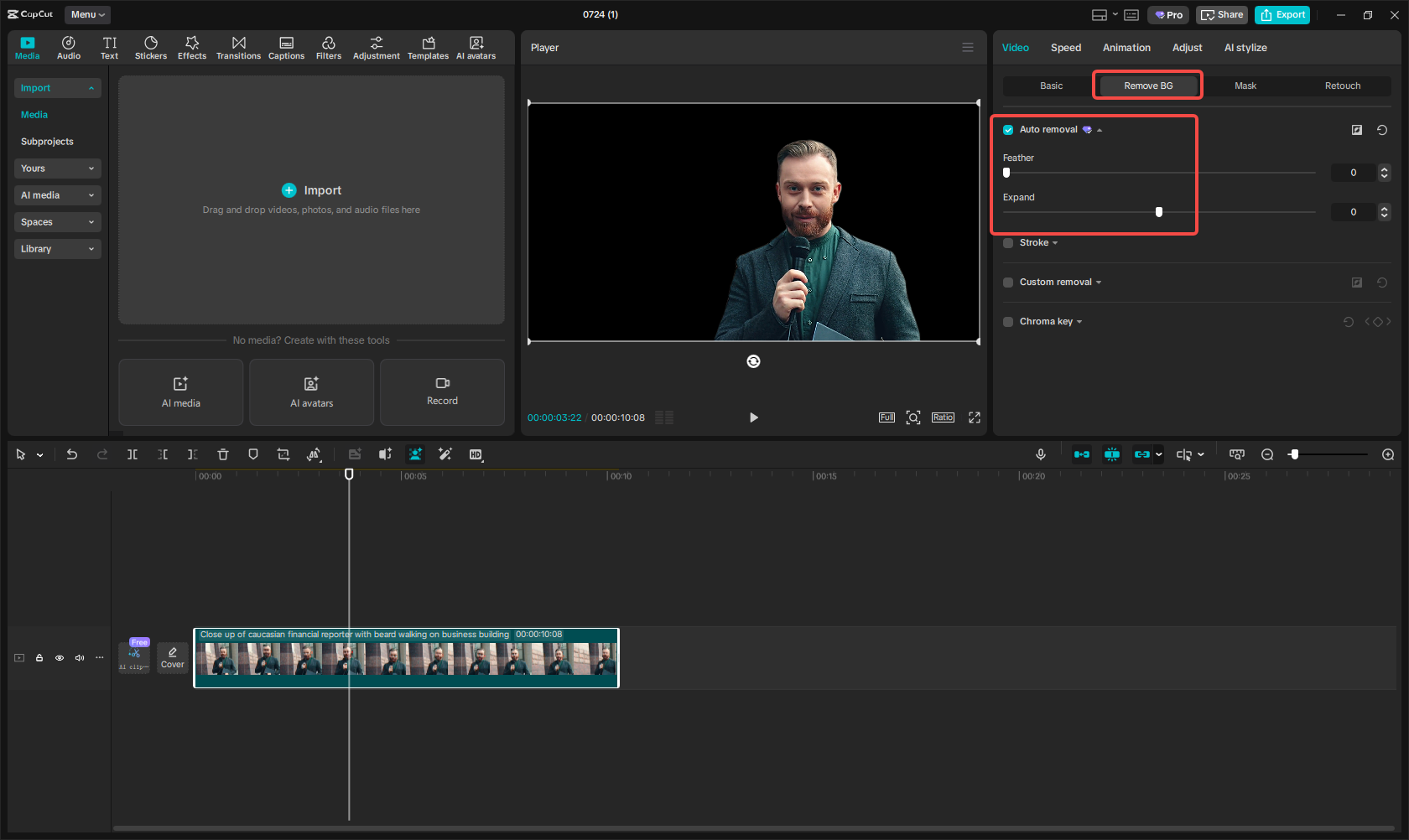Collapse the Auto removal section
The width and height of the screenshot is (1409, 840).
click(1100, 129)
